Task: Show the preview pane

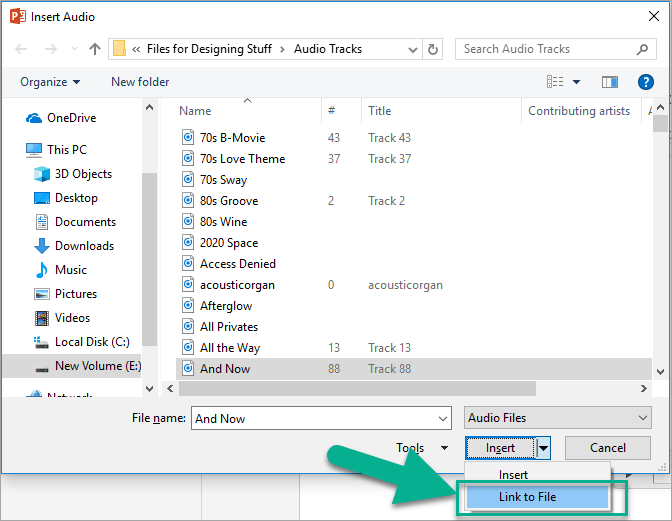Action: (609, 82)
